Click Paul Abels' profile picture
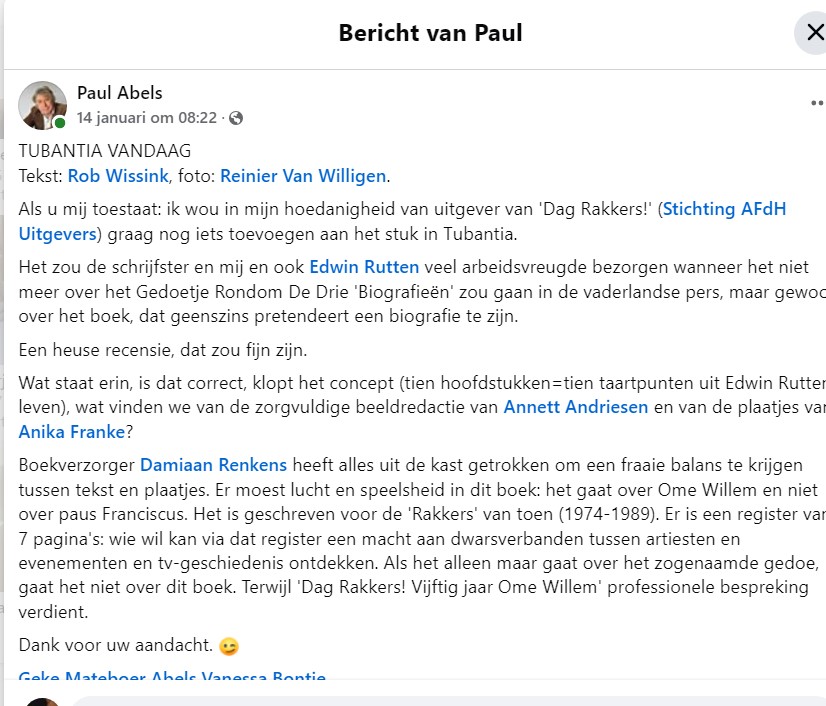Screen dimensions: 826x706 pos(42,105)
